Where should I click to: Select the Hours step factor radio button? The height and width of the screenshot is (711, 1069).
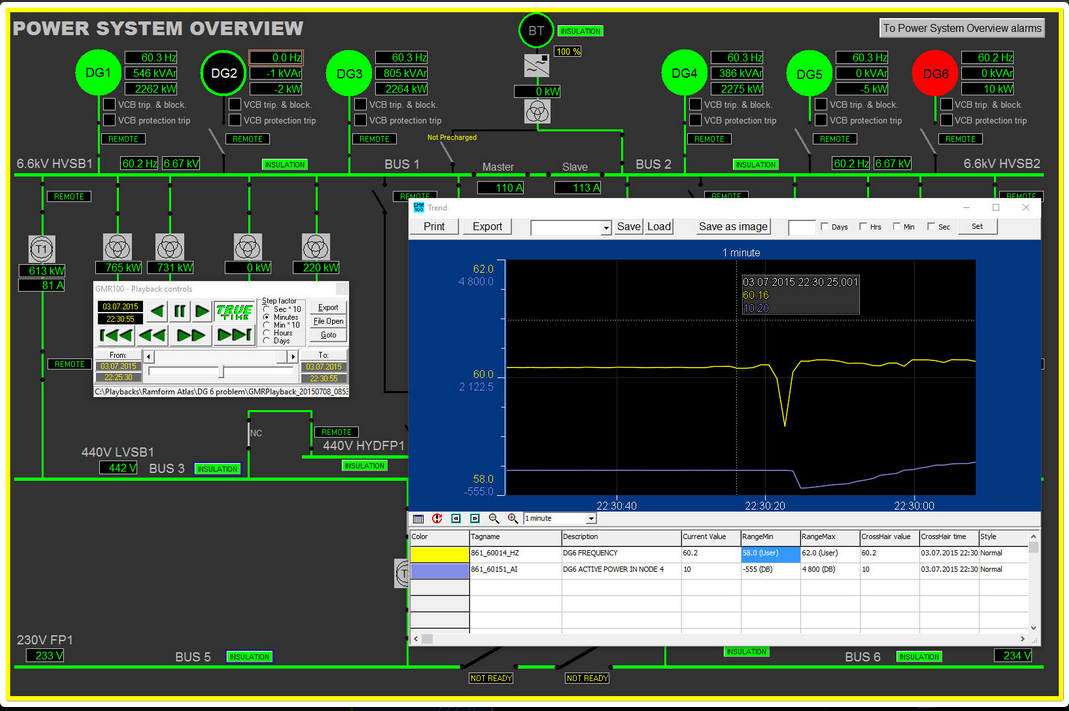[x=267, y=333]
